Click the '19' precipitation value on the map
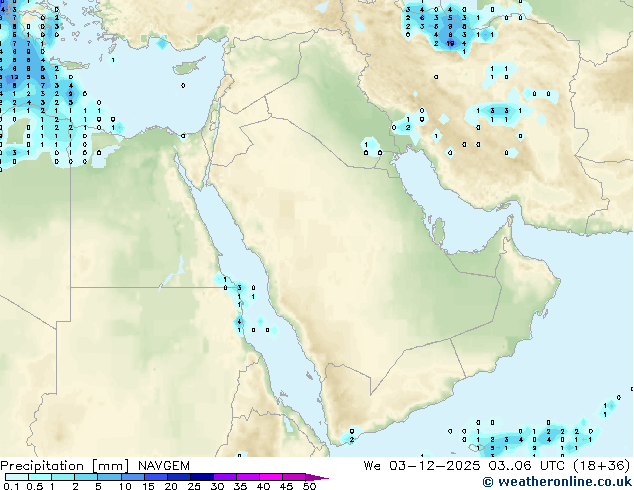Screen dimensions: 634x490 coord(450,43)
